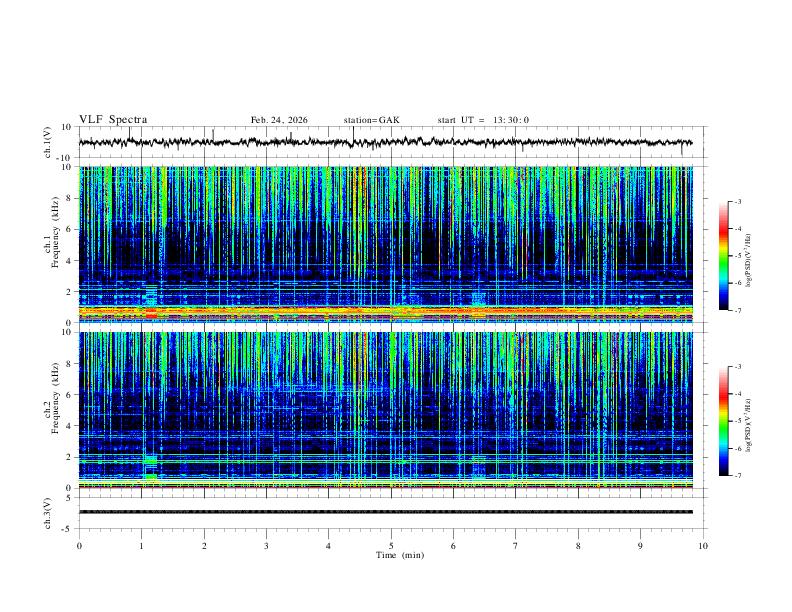Click the "4" minute tick on time axis

tap(328, 546)
